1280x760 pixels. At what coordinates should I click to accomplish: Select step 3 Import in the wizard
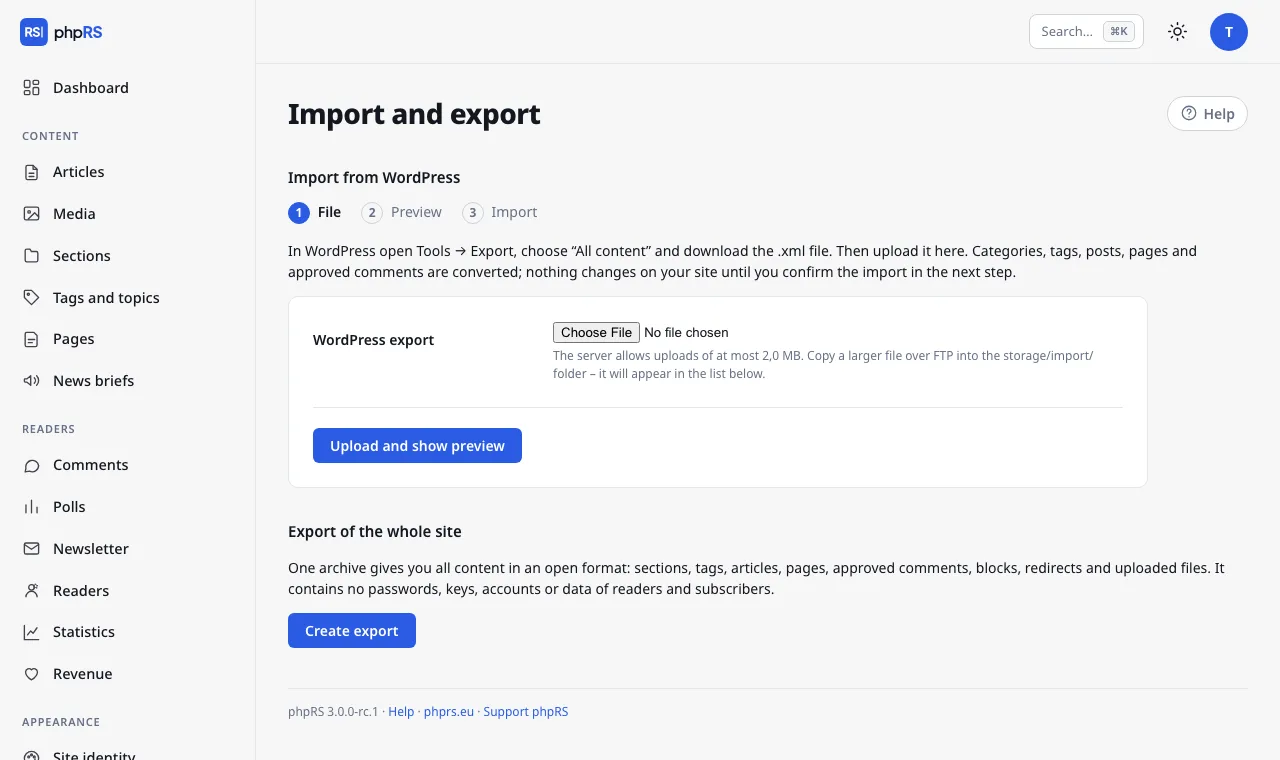[500, 212]
